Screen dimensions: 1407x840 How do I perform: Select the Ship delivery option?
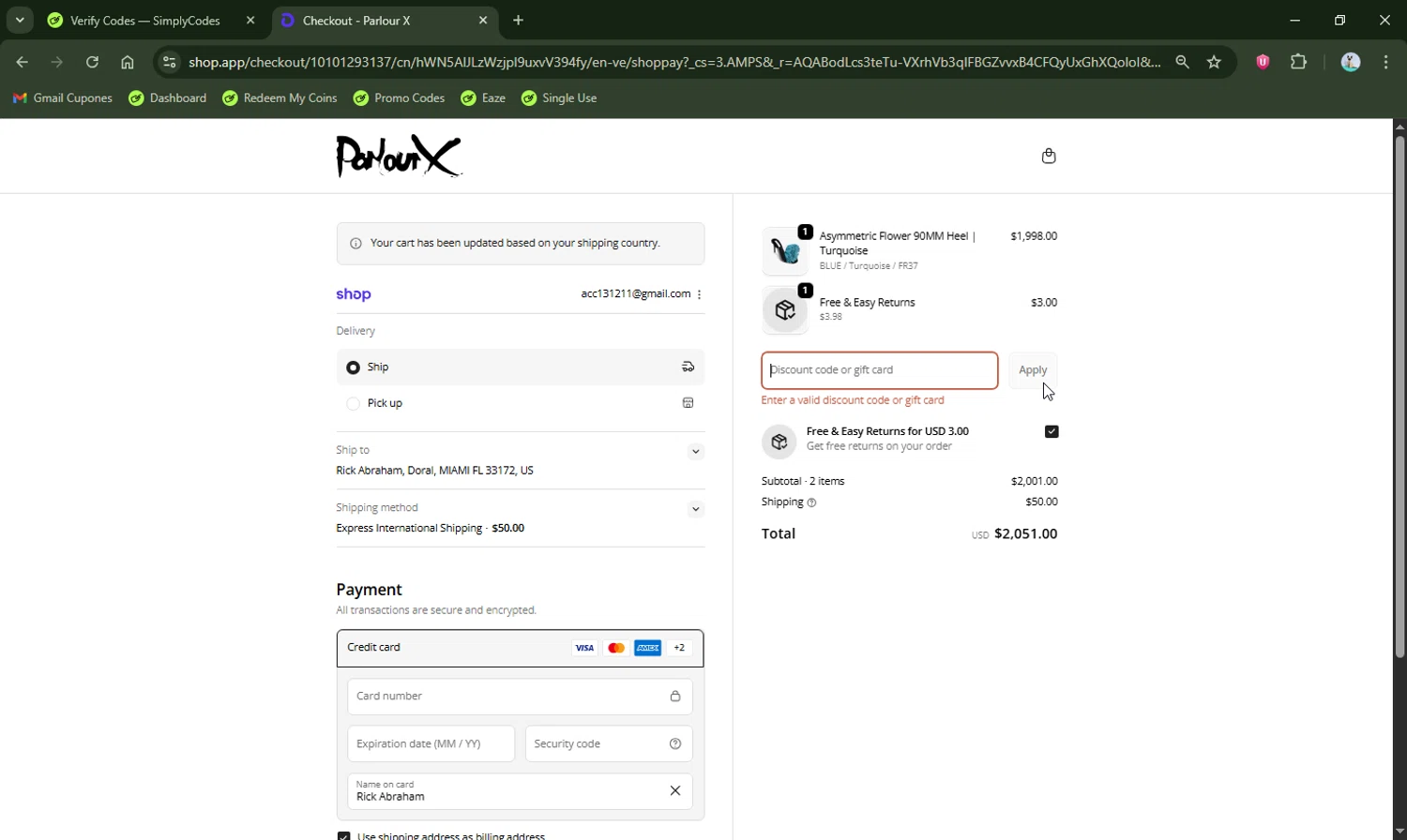pos(521,367)
